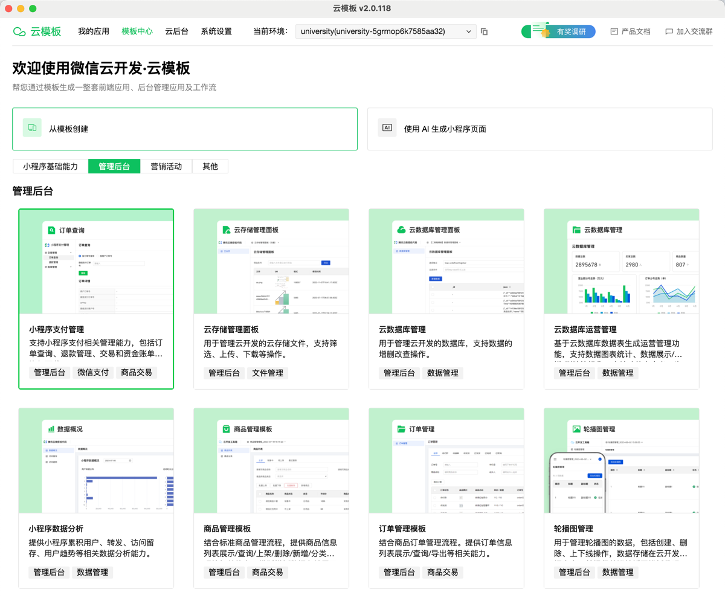Click the 云存储管理面板 file icon in preview
Screen dimensions: 726x596
(226, 230)
